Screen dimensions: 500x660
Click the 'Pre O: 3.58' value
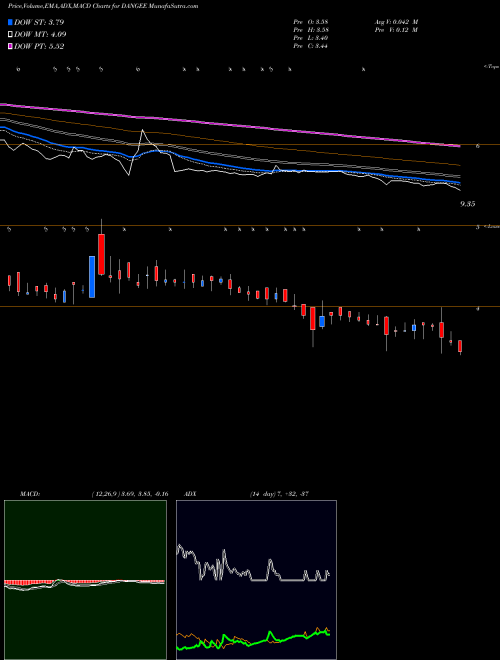pyautogui.click(x=311, y=22)
